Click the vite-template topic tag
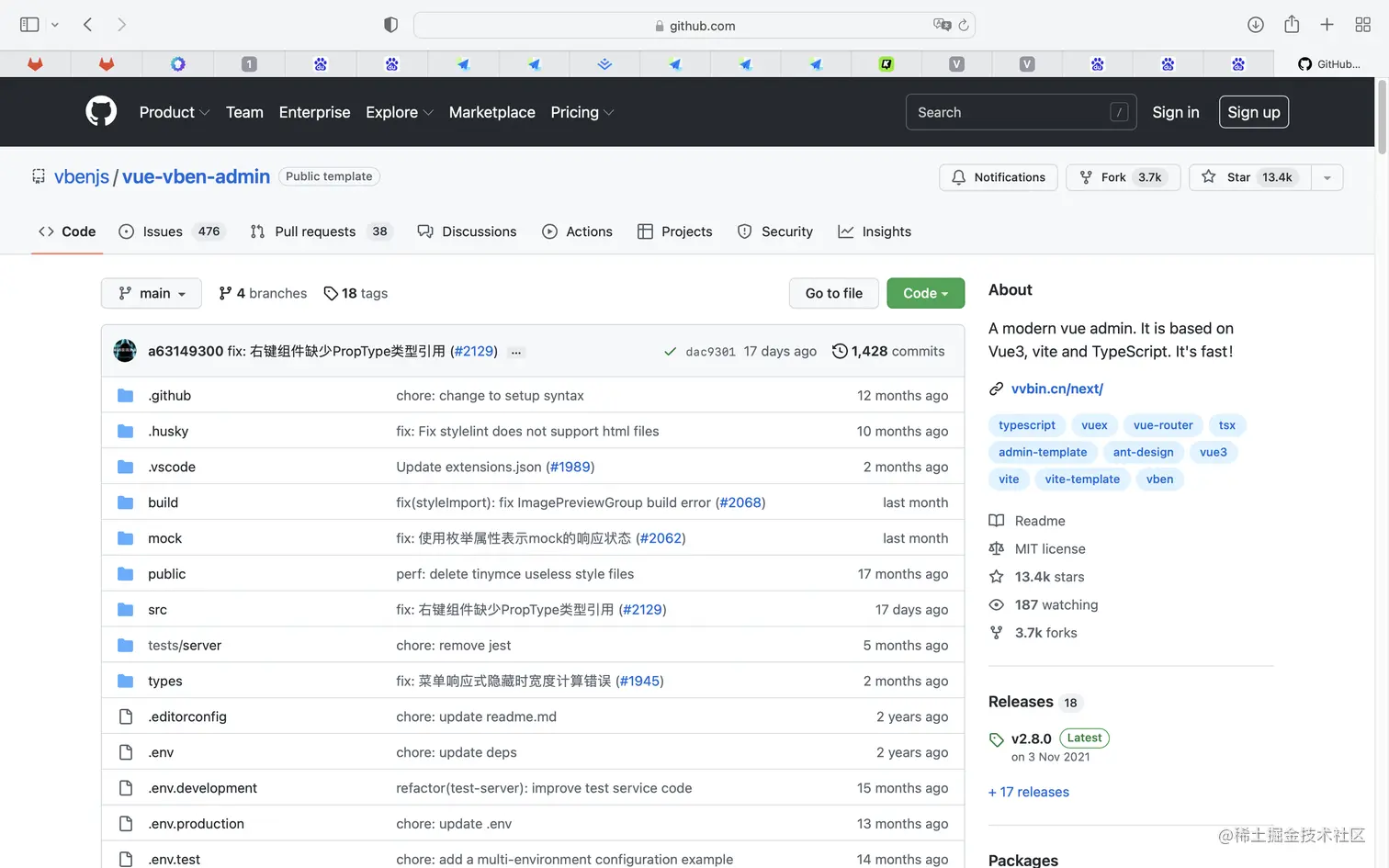 (1082, 479)
